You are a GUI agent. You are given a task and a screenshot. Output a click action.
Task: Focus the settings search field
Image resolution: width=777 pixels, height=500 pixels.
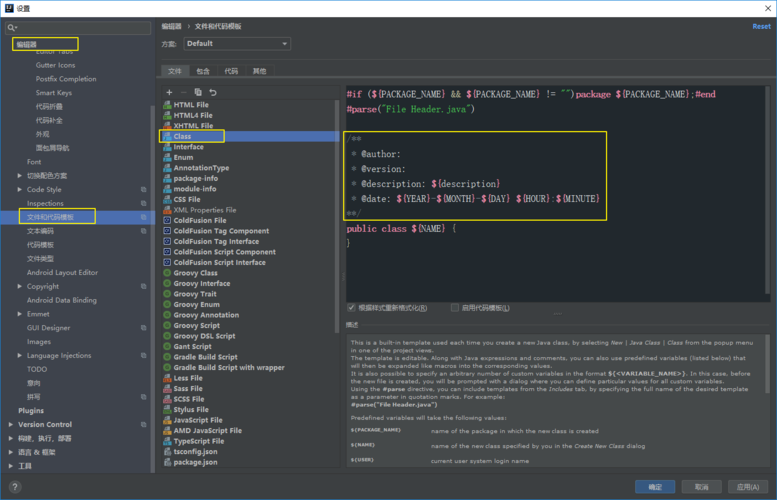click(78, 28)
